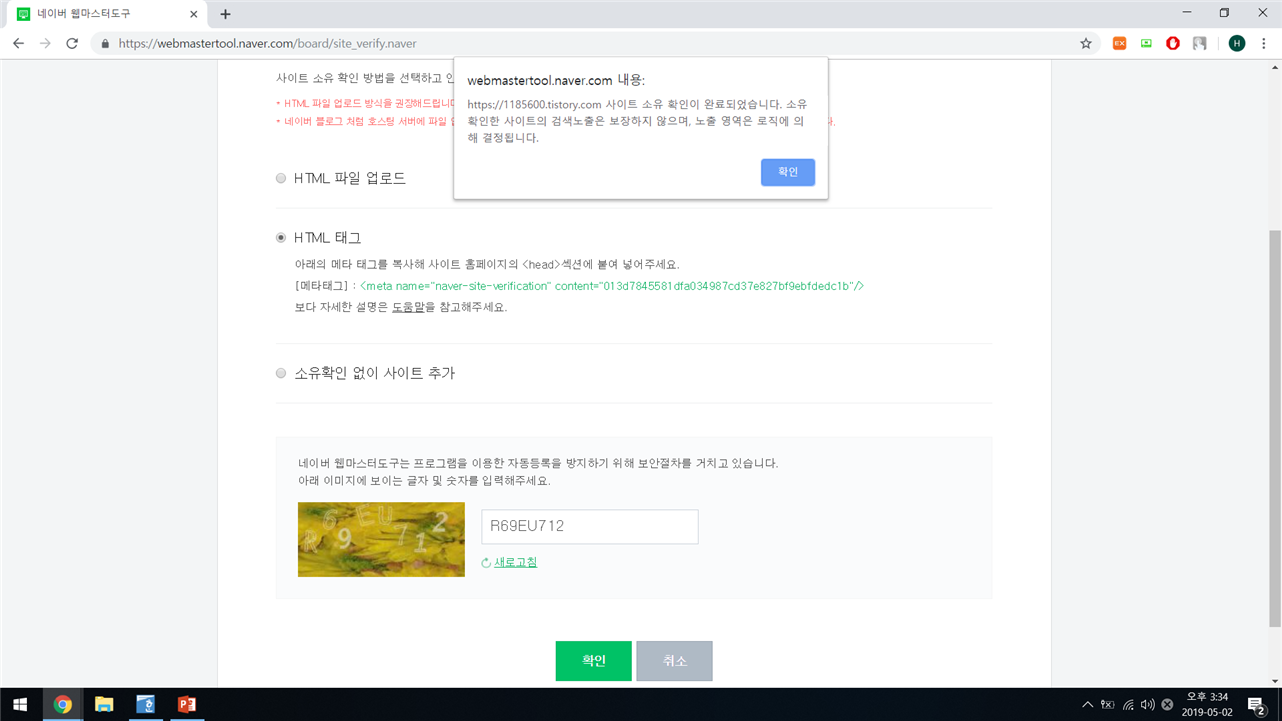1282x721 pixels.
Task: Open File Explorer from the taskbar
Action: point(104,705)
